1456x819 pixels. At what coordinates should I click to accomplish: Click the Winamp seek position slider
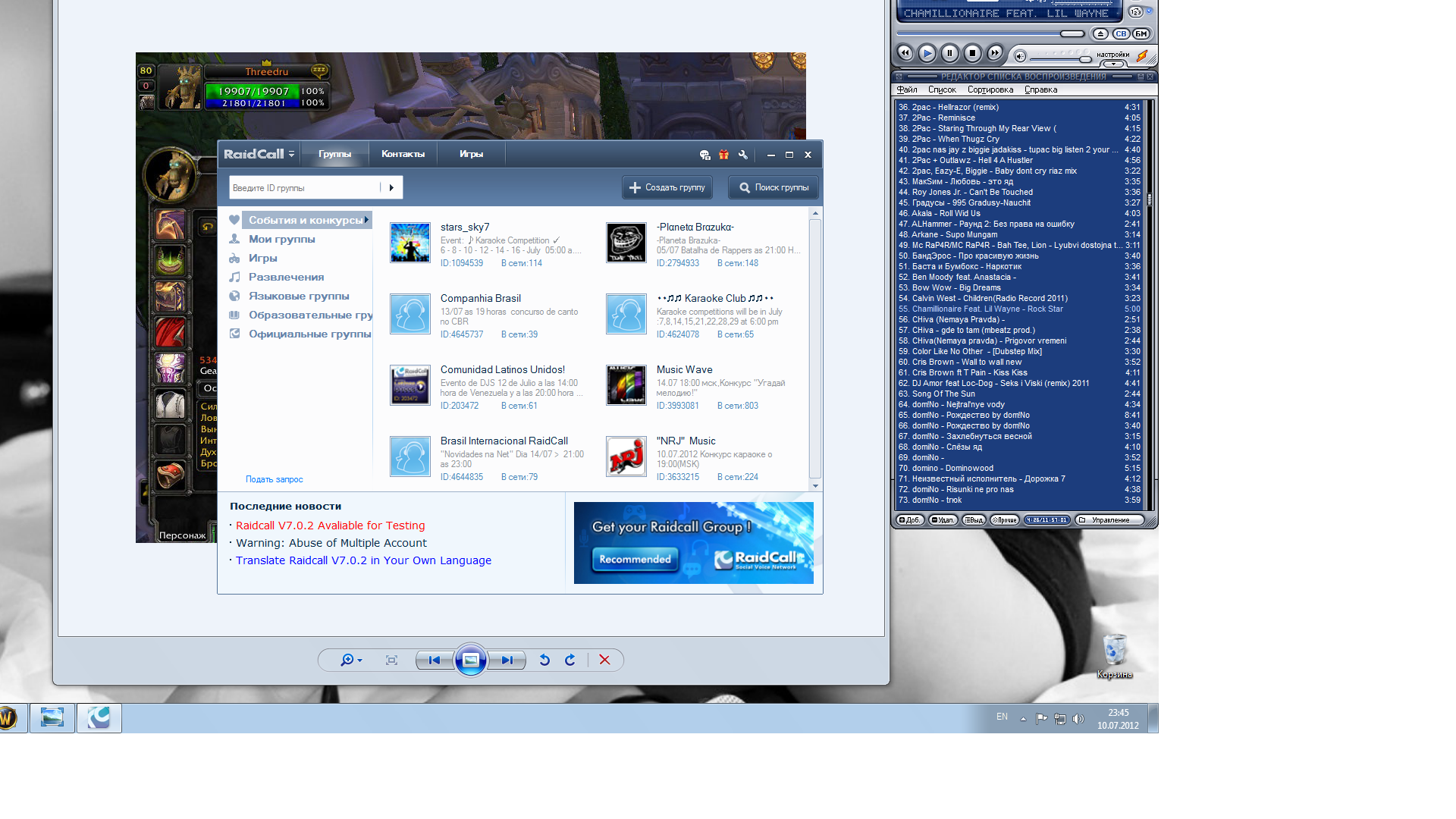[x=991, y=33]
